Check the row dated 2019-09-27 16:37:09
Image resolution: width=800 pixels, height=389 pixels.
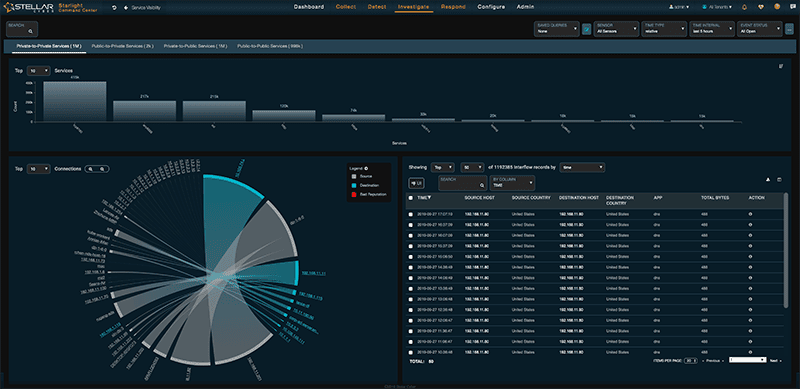[411, 225]
